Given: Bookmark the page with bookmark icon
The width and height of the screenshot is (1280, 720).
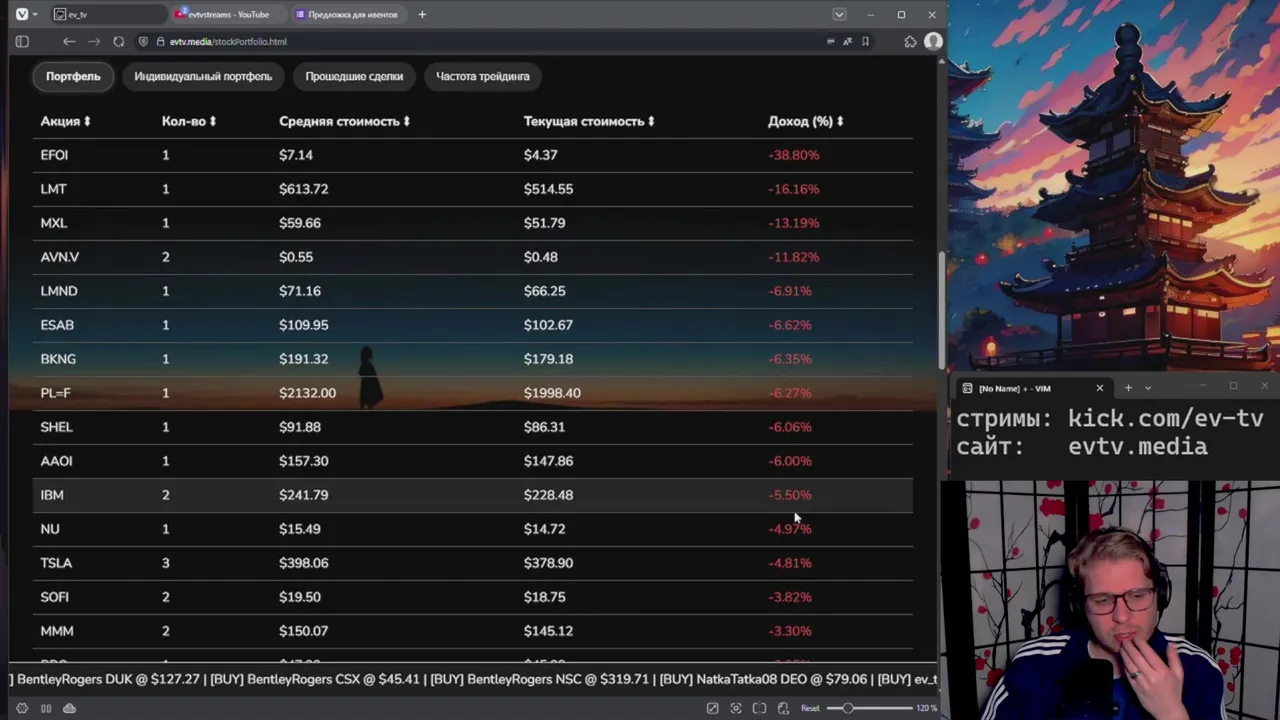Looking at the screenshot, I should tap(865, 41).
